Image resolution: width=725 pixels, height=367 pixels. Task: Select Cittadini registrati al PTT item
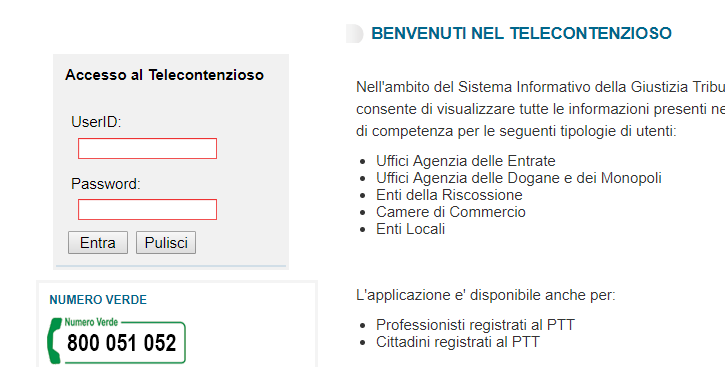[458, 342]
